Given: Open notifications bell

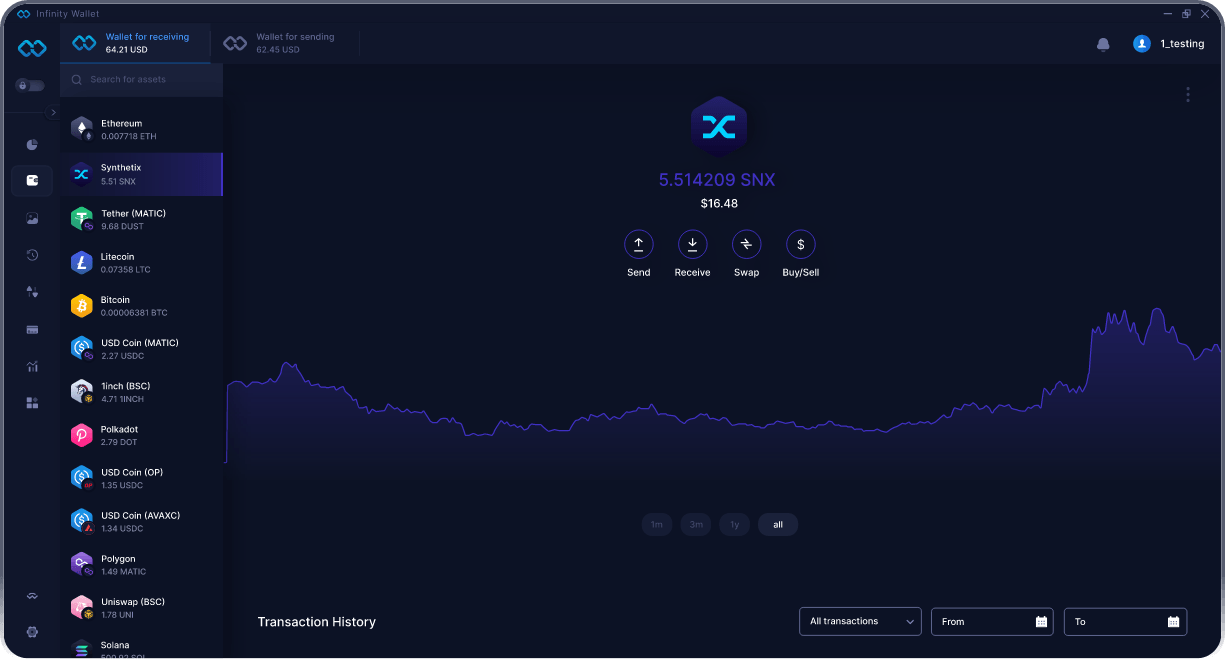Looking at the screenshot, I should tap(1103, 44).
